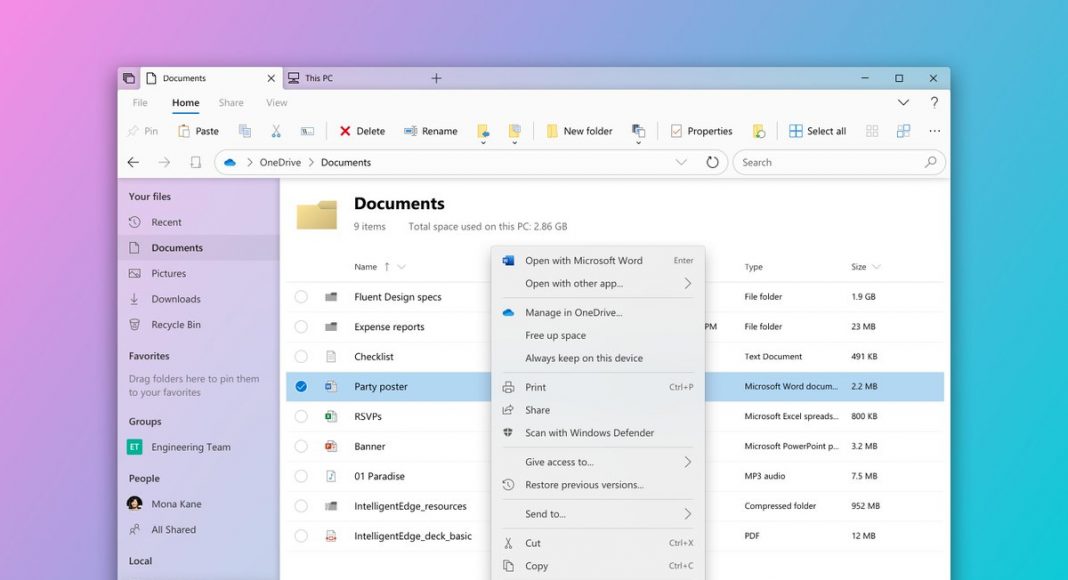Click the Rename button in the ribbon

point(430,131)
